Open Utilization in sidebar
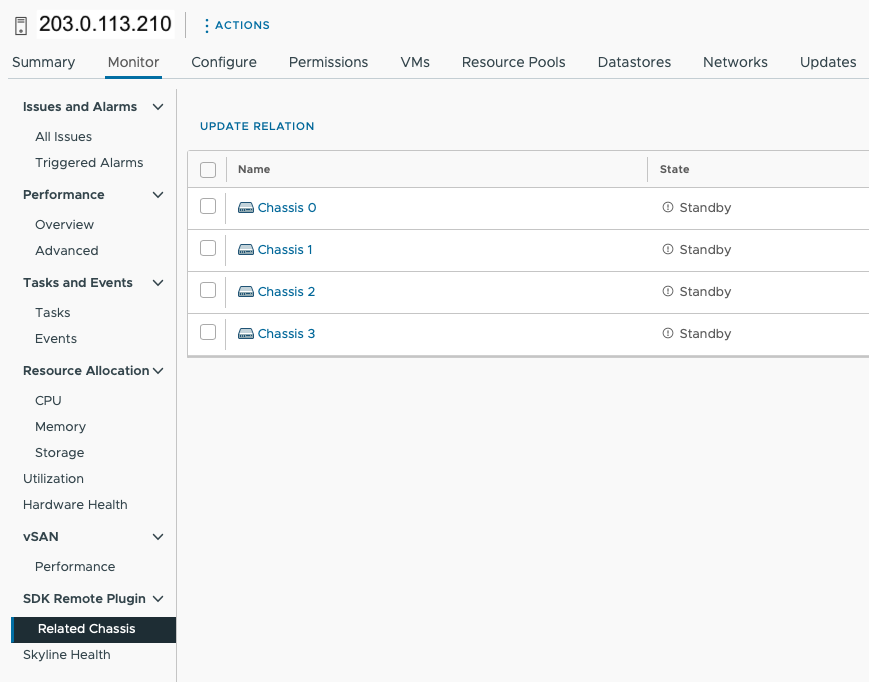 pyautogui.click(x=53, y=479)
